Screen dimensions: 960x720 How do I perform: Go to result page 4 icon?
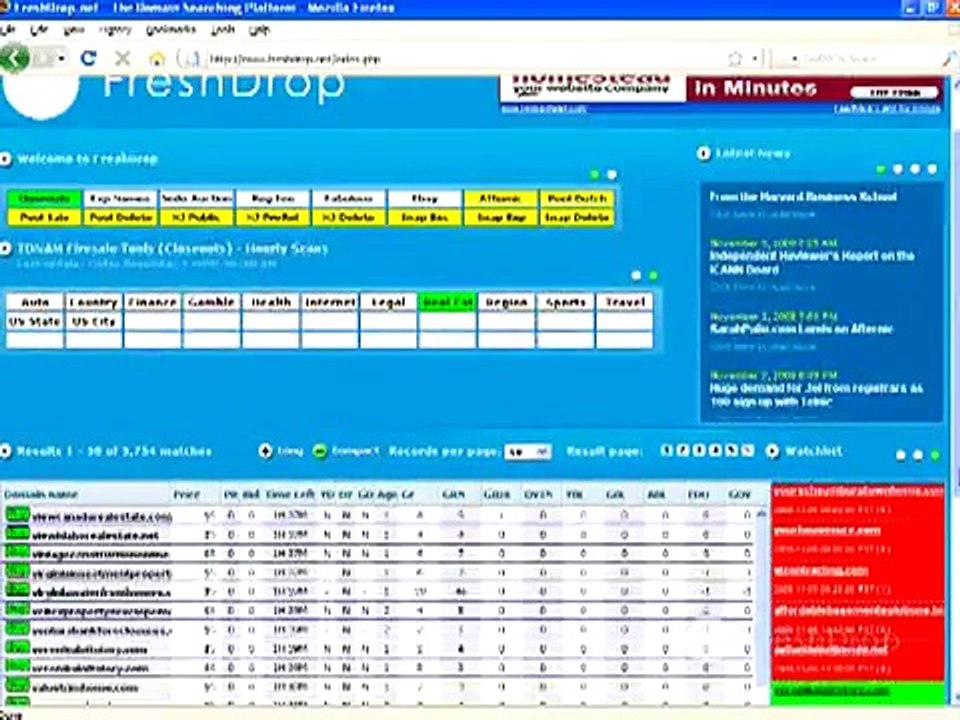(715, 451)
